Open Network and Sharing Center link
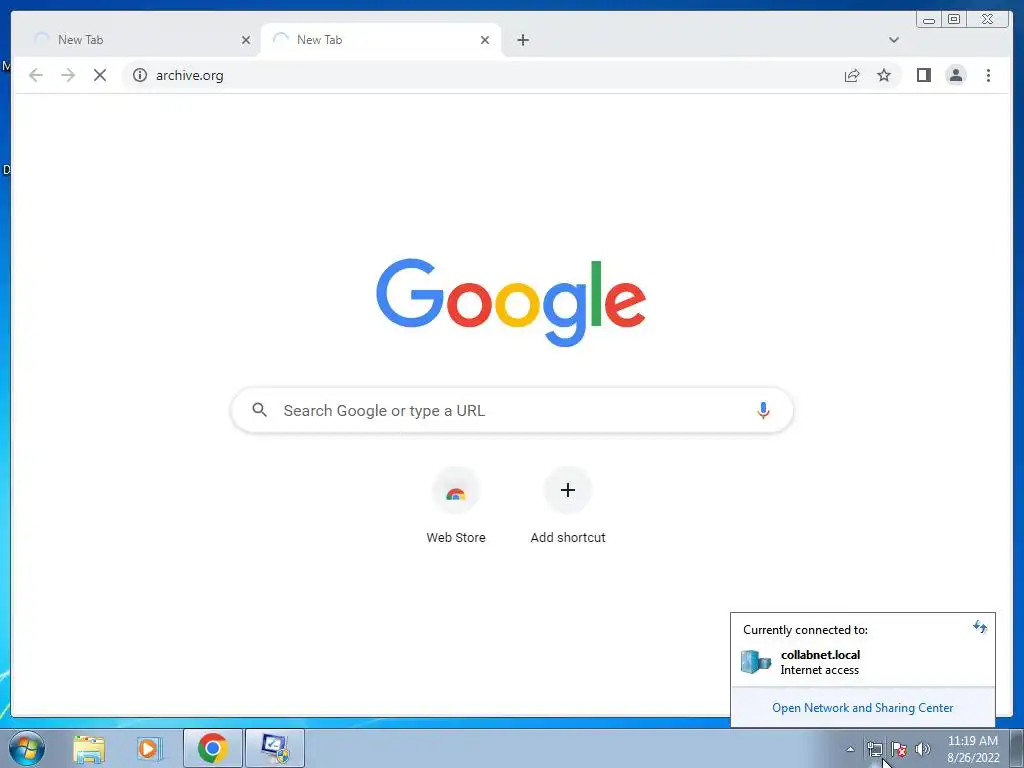 tap(863, 708)
